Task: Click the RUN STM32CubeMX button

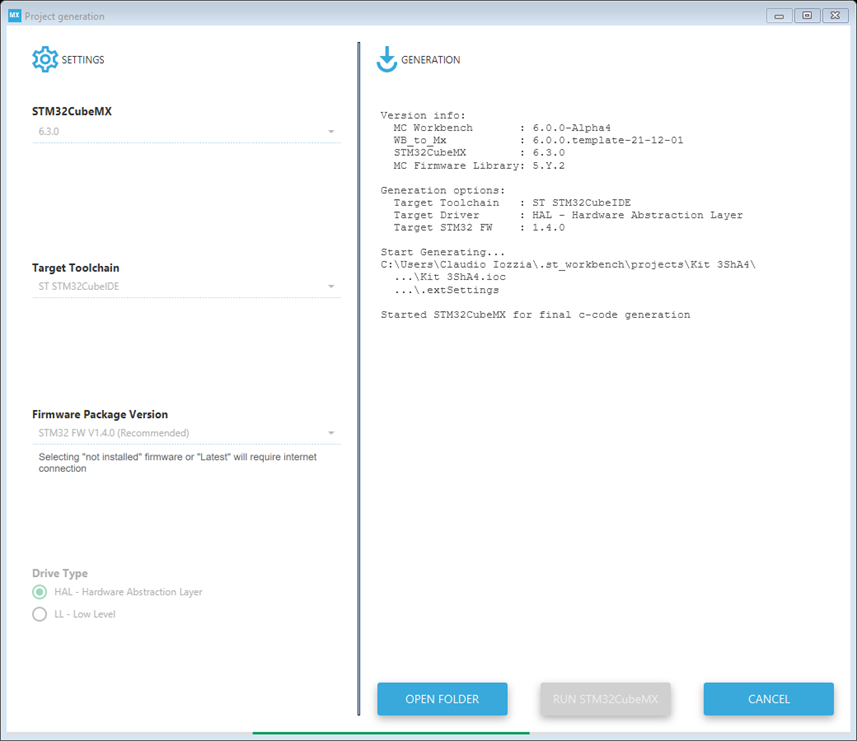Action: coord(606,699)
